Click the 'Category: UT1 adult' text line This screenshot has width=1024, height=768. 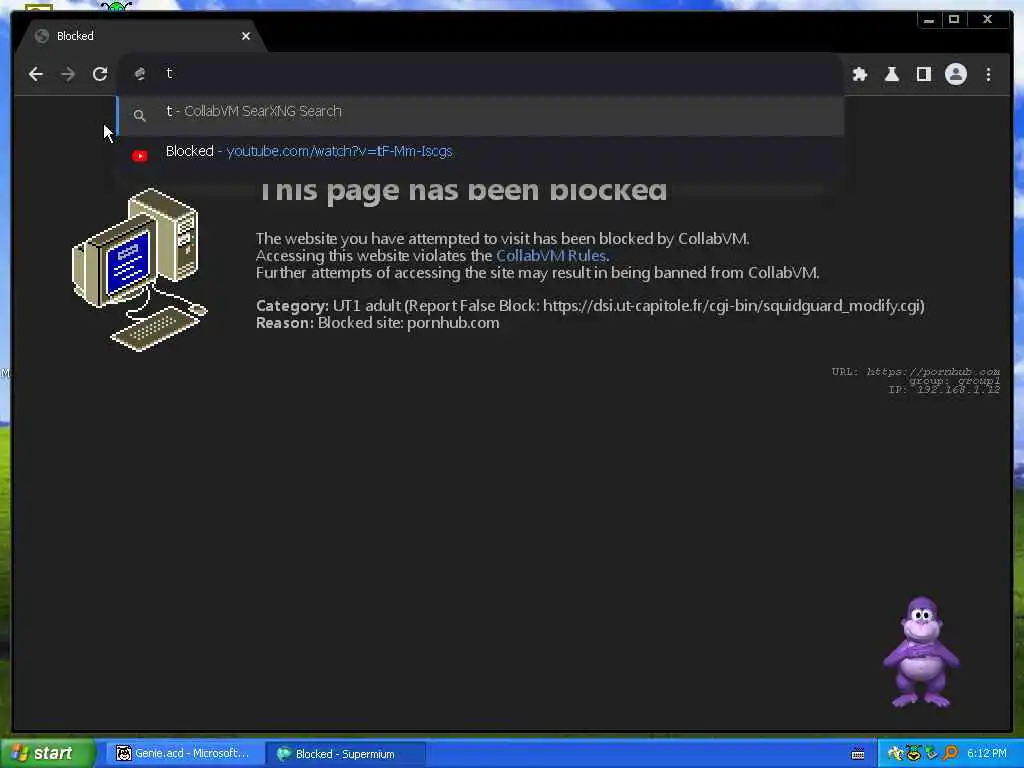click(x=590, y=306)
